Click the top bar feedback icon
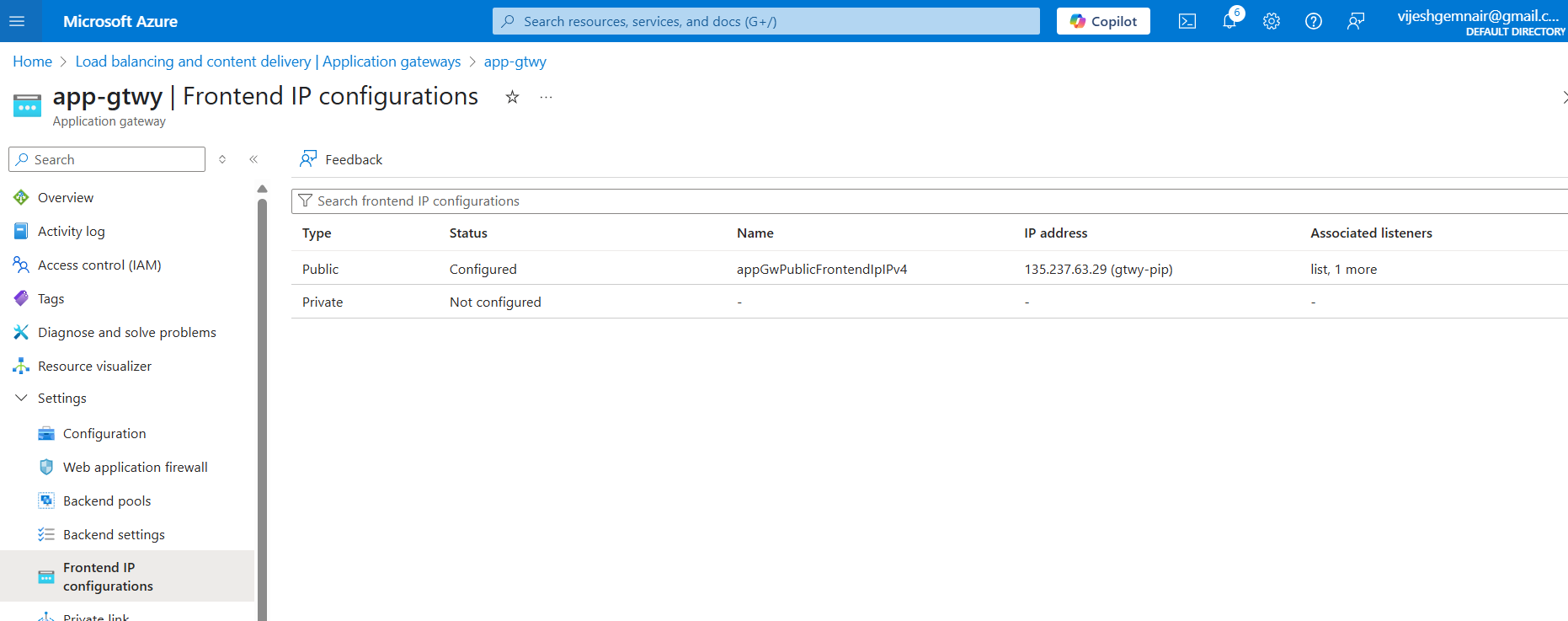The image size is (1568, 621). click(1355, 21)
